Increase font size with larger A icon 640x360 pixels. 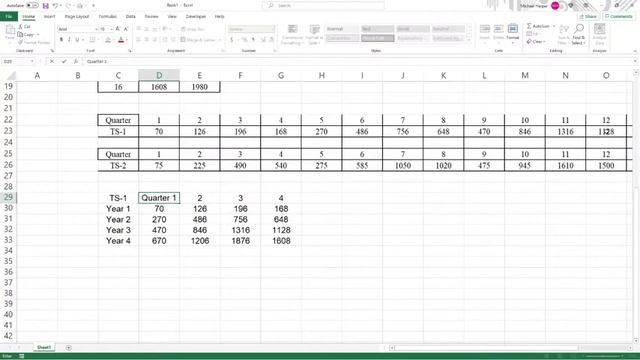tap(118, 29)
